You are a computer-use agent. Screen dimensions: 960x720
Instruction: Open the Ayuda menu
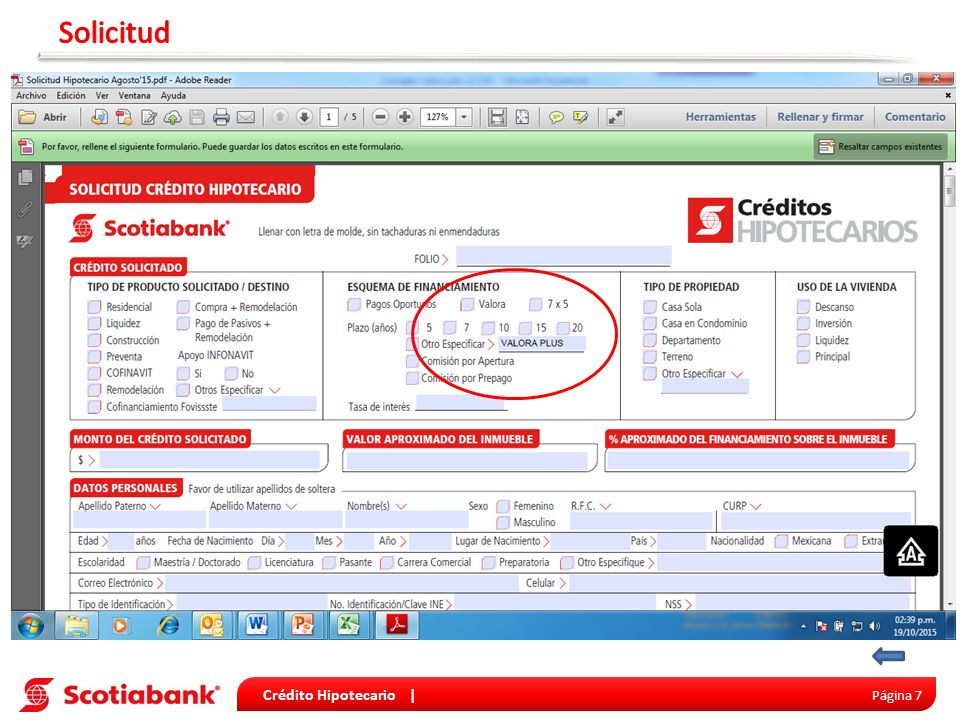[173, 96]
